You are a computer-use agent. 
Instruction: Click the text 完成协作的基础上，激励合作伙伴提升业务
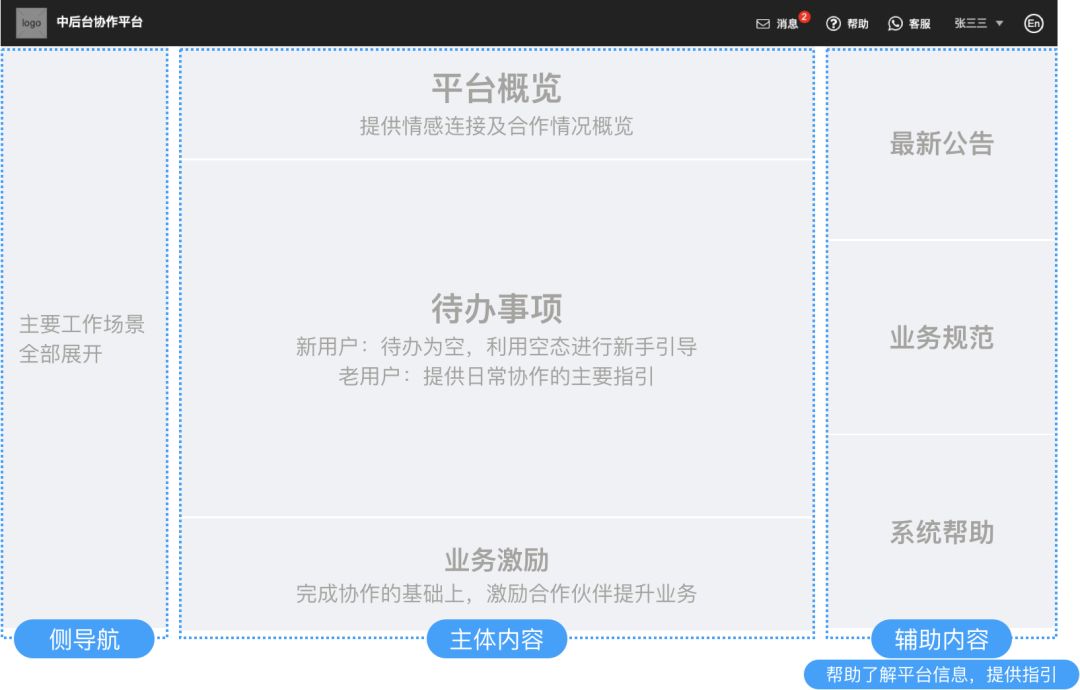click(497, 594)
